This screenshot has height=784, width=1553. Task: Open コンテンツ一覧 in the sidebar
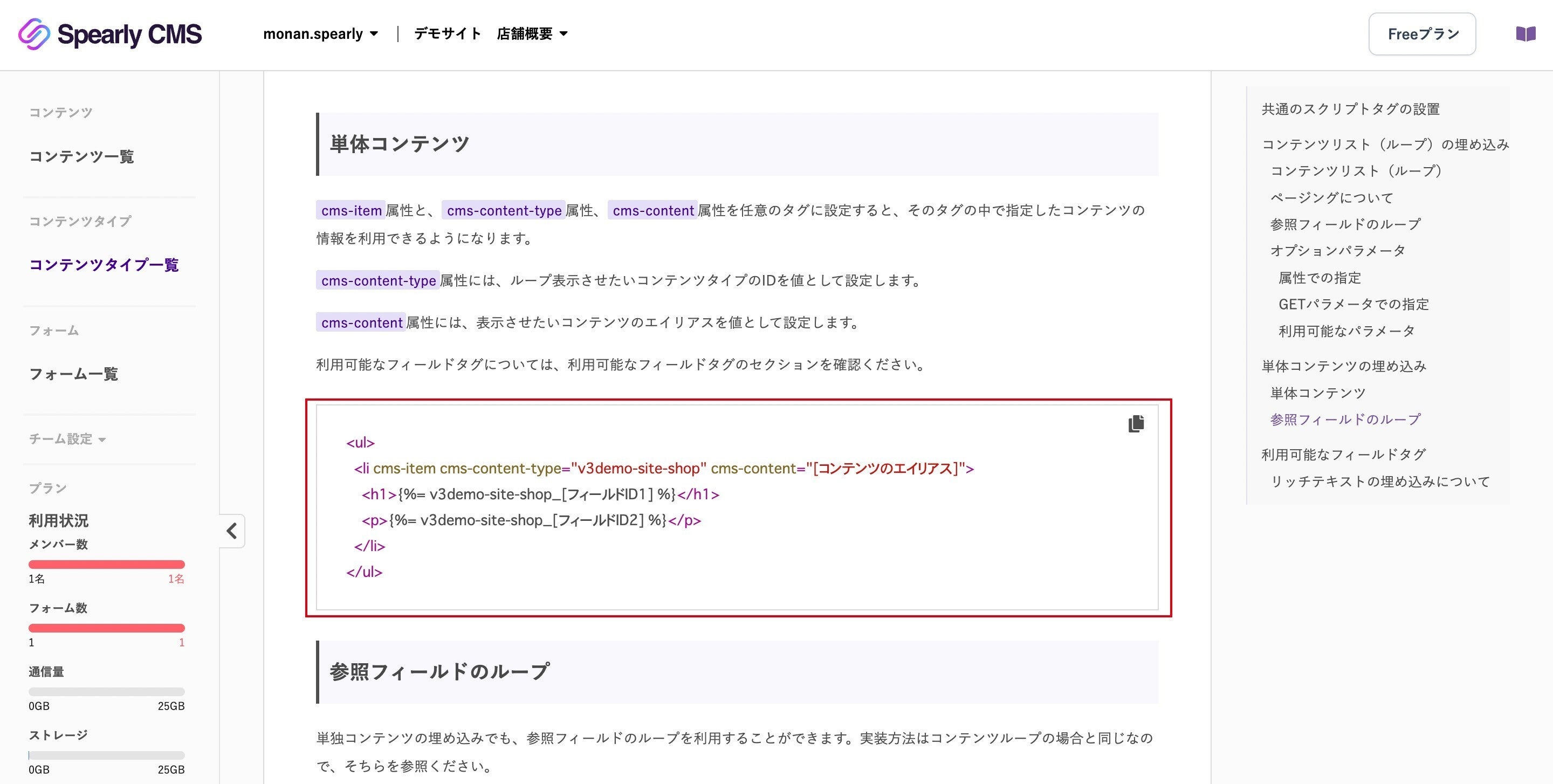[x=82, y=157]
